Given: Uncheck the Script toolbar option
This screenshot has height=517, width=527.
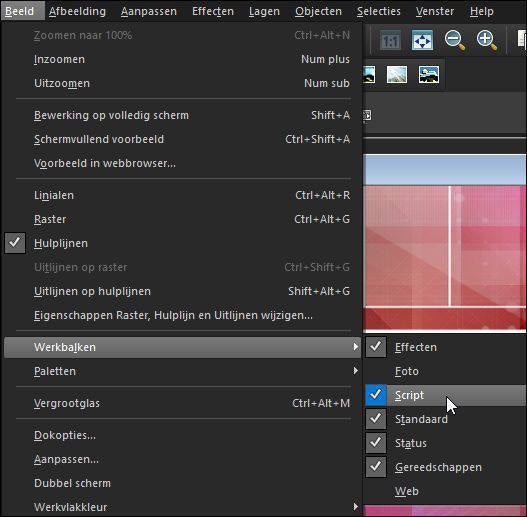Looking at the screenshot, I should [376, 395].
